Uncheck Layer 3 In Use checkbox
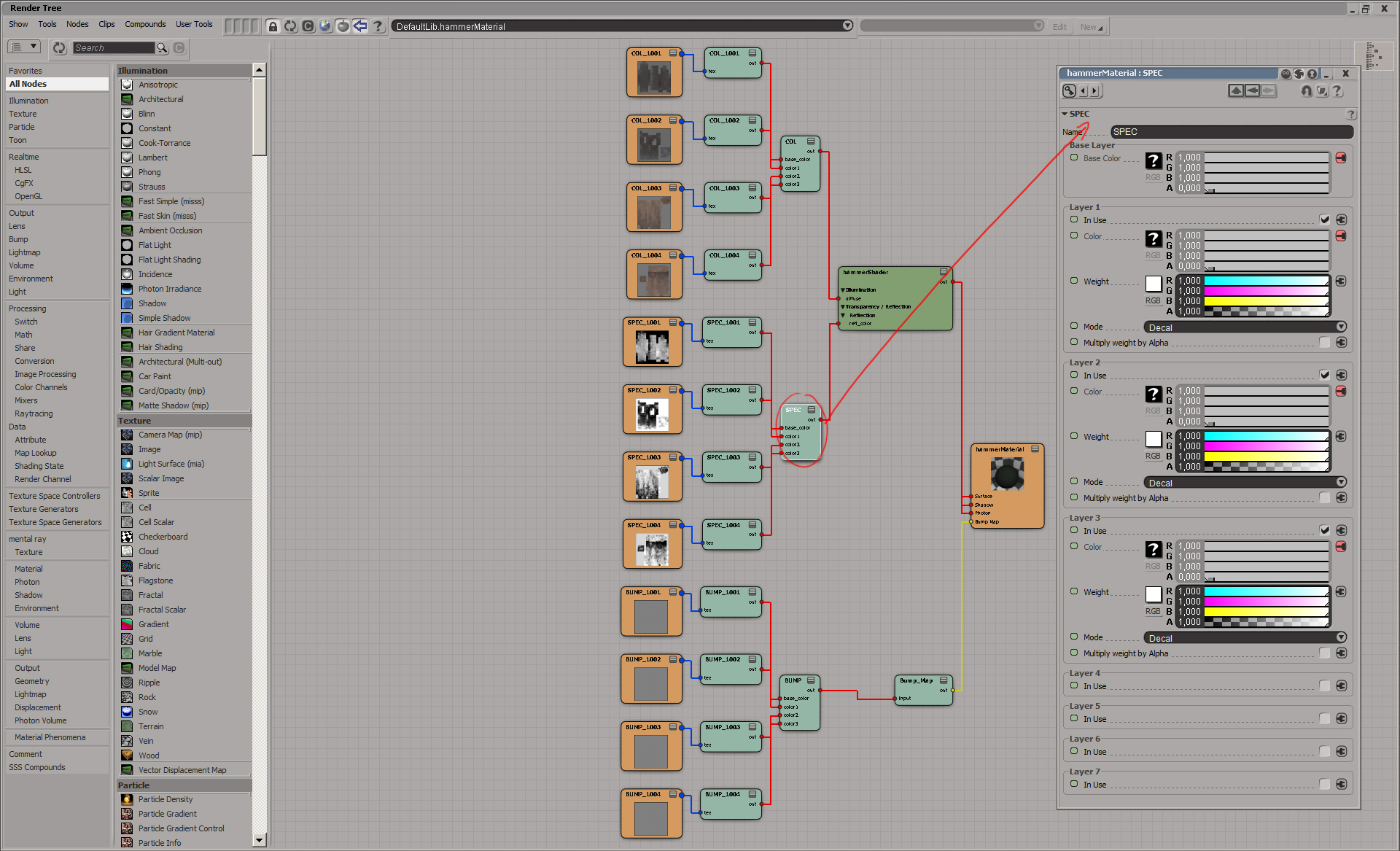Image resolution: width=1400 pixels, height=851 pixels. coord(1324,531)
